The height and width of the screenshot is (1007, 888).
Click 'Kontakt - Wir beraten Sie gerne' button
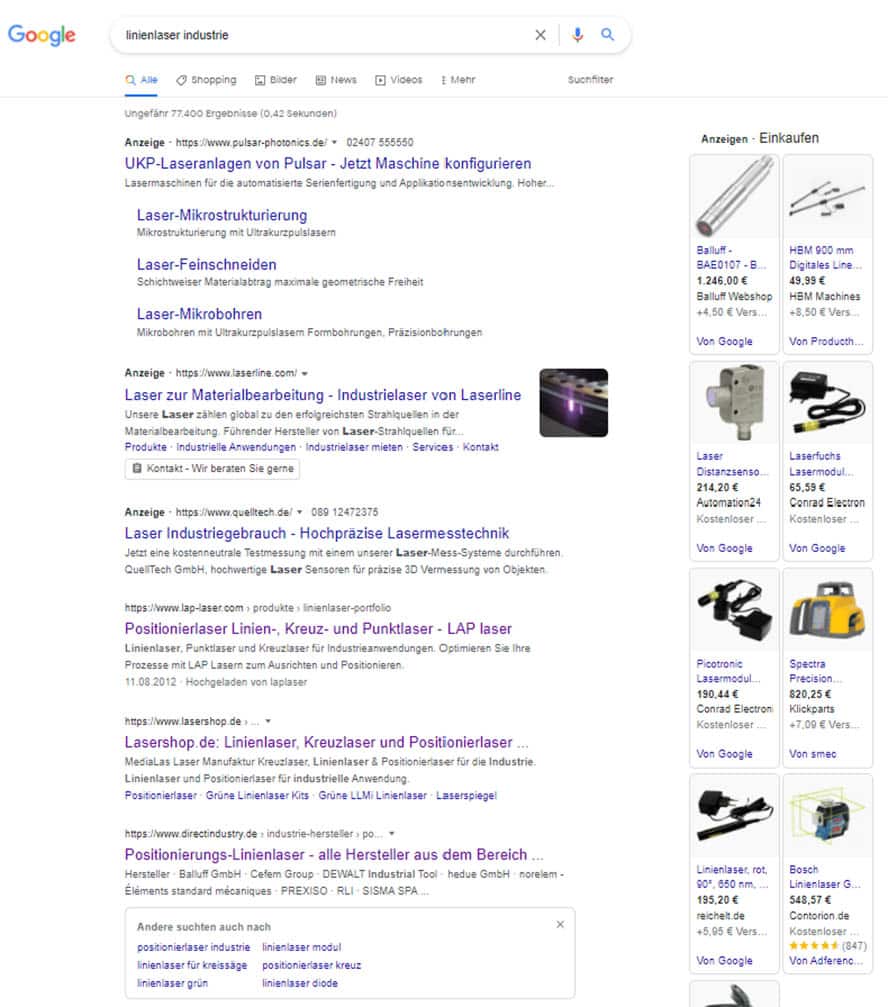[x=212, y=469]
